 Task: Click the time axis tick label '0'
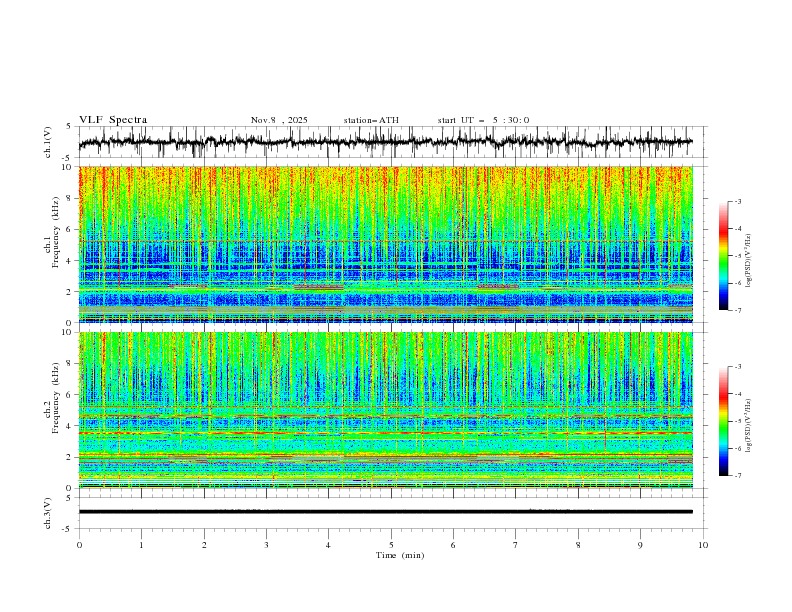click(x=79, y=545)
